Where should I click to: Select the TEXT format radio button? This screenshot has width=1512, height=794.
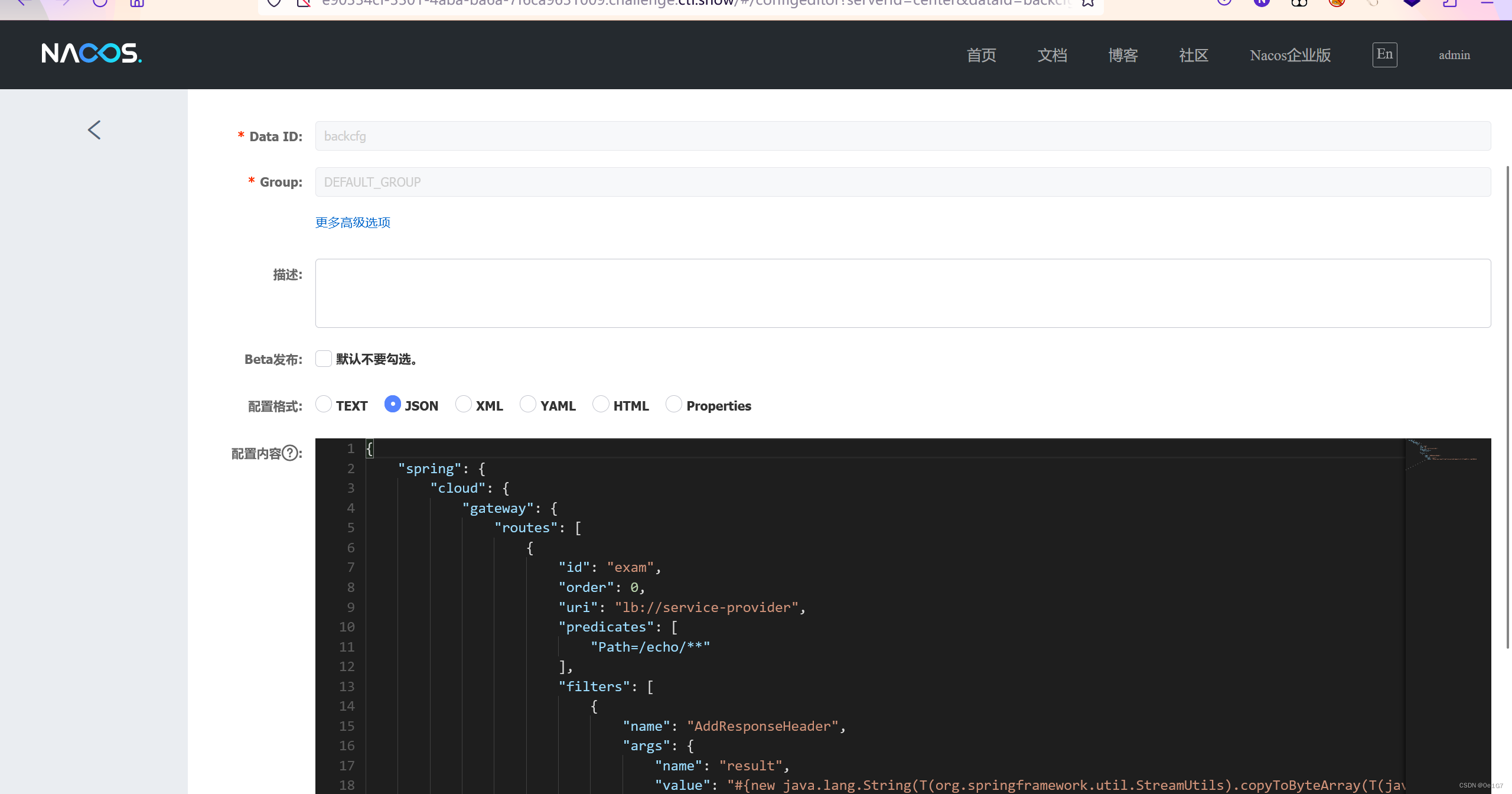[324, 404]
